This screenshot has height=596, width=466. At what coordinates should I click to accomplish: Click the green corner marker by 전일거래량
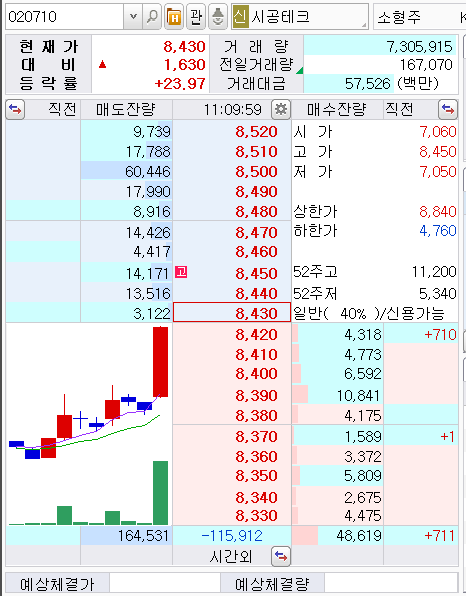(300, 70)
